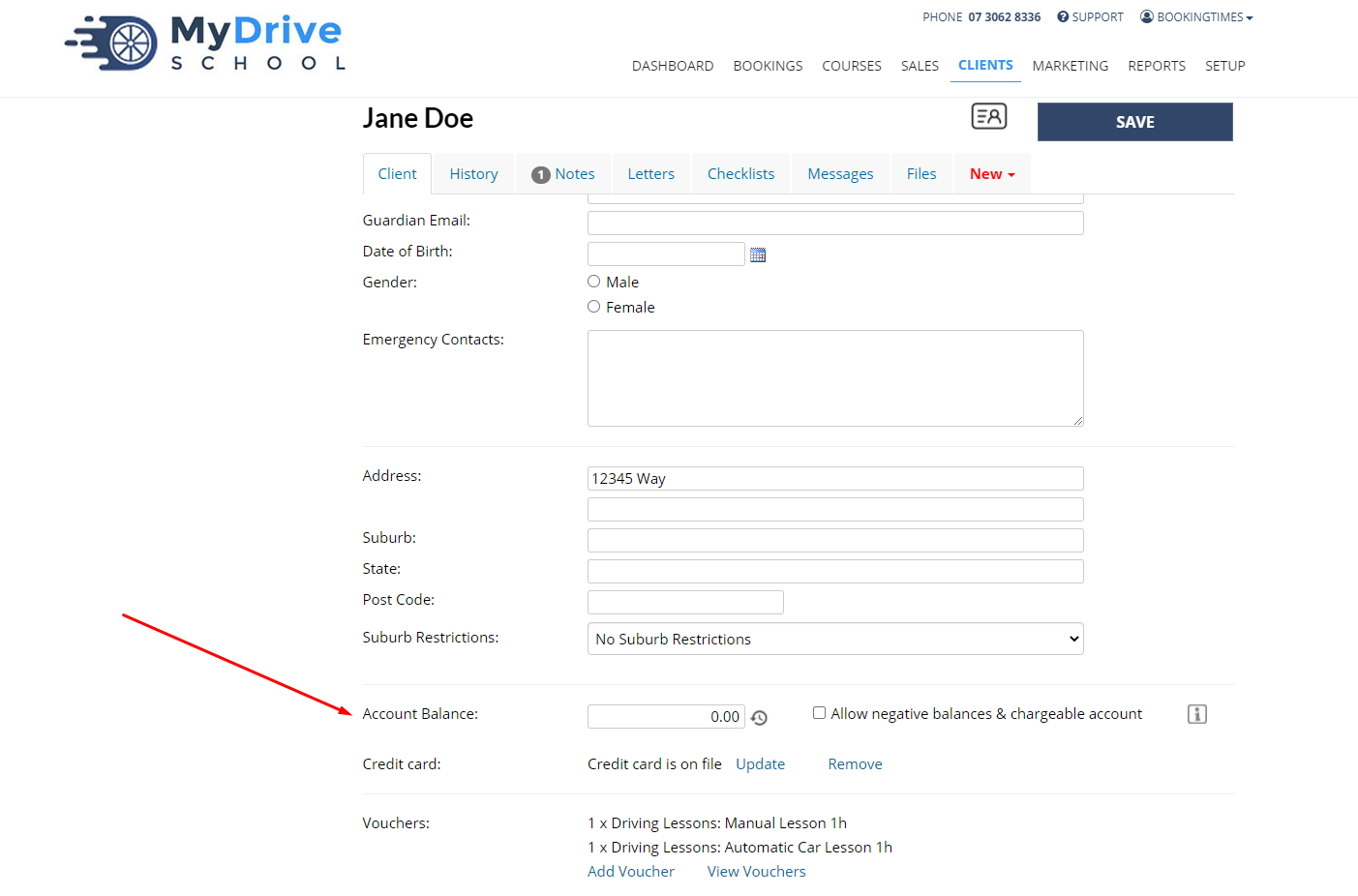Viewport: 1358px width, 896px height.
Task: Open the Courses menu
Action: [x=852, y=66]
